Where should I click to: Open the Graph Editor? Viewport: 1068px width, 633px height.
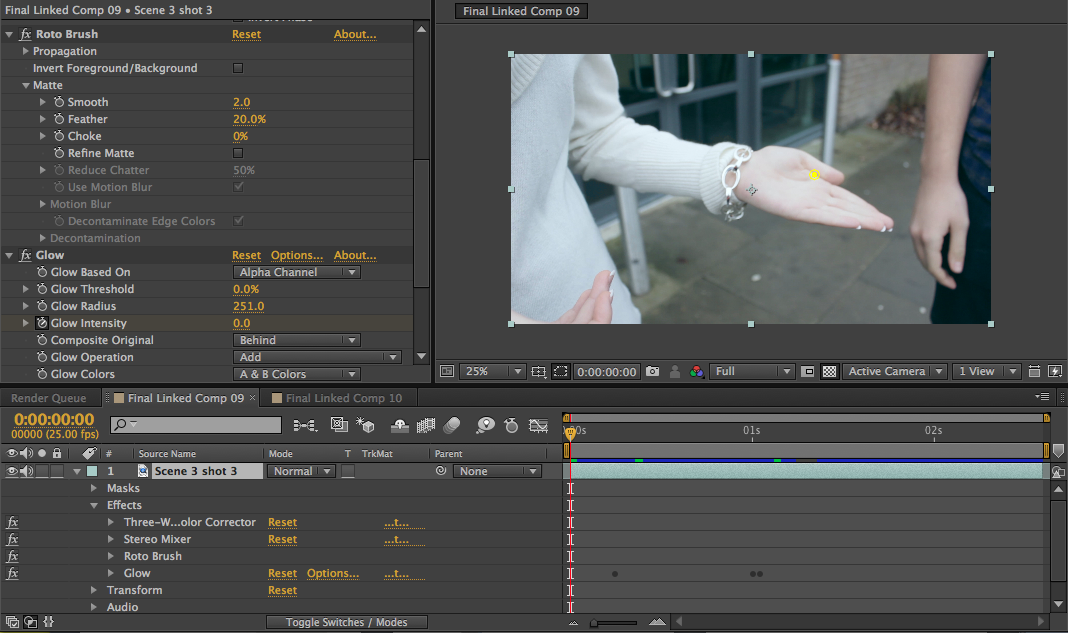pos(539,425)
